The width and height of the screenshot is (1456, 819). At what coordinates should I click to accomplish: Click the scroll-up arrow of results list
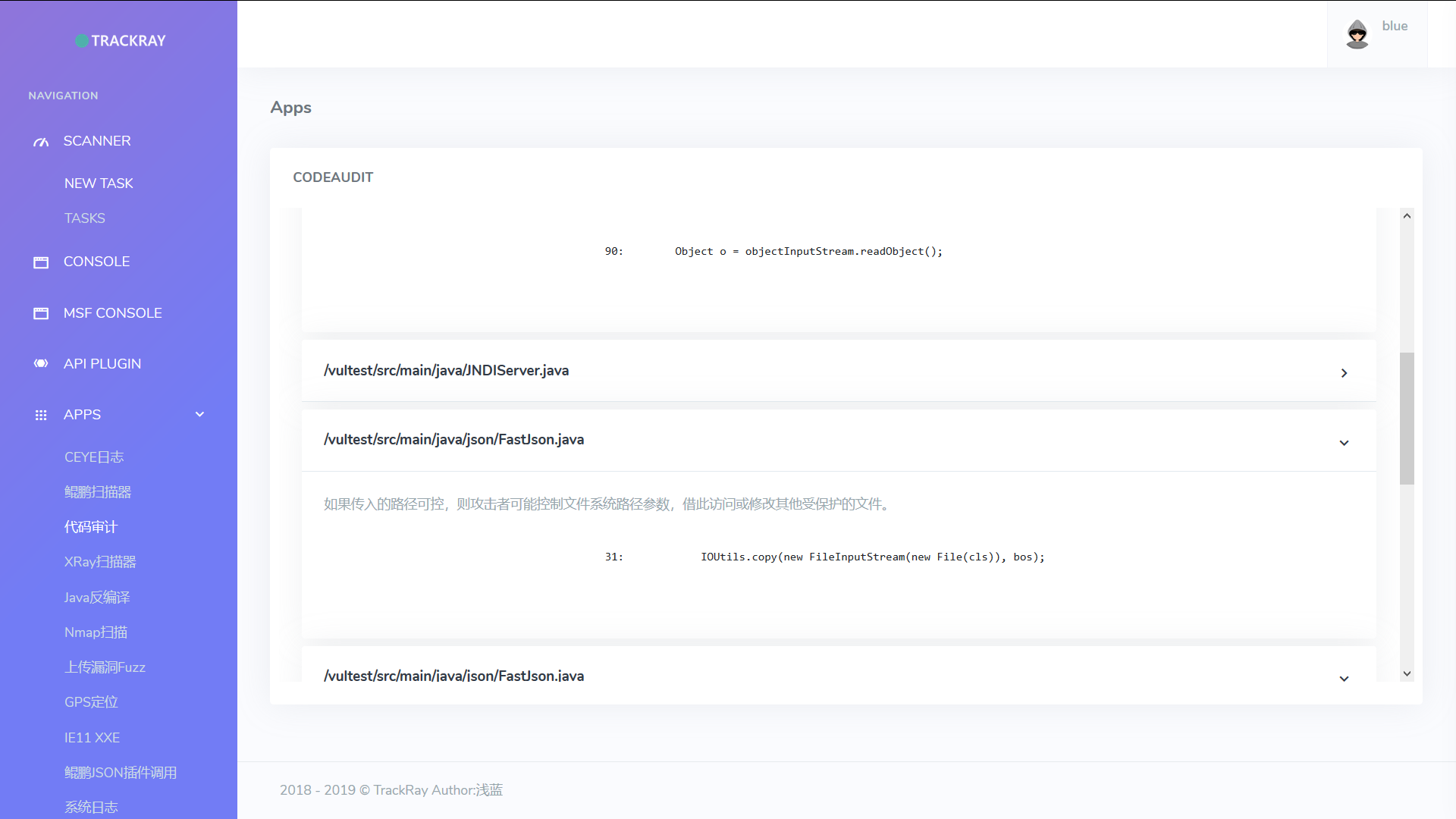(1407, 216)
